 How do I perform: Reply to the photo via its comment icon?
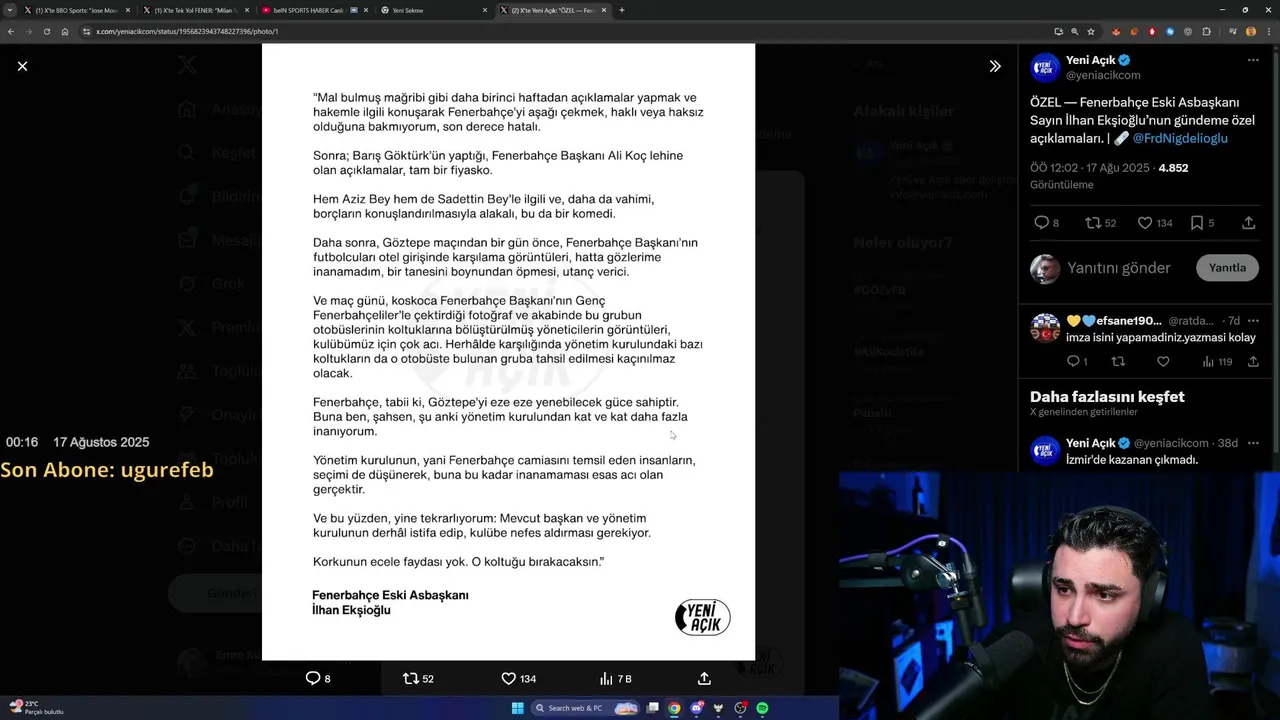point(313,678)
